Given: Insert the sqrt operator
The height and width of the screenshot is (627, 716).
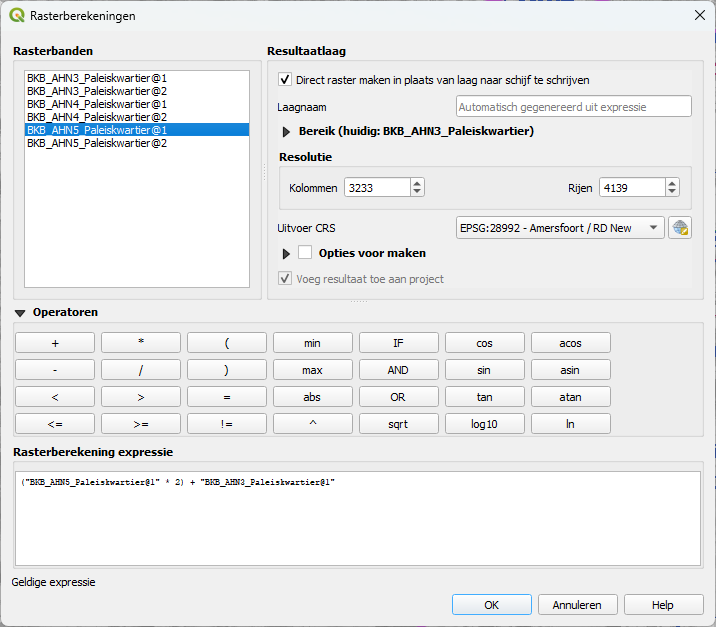Looking at the screenshot, I should [398, 424].
